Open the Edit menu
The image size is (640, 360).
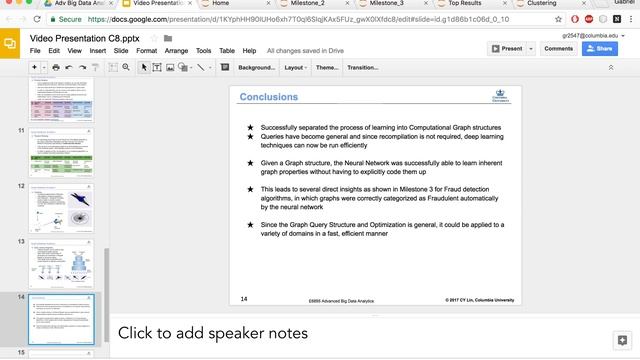(54, 51)
